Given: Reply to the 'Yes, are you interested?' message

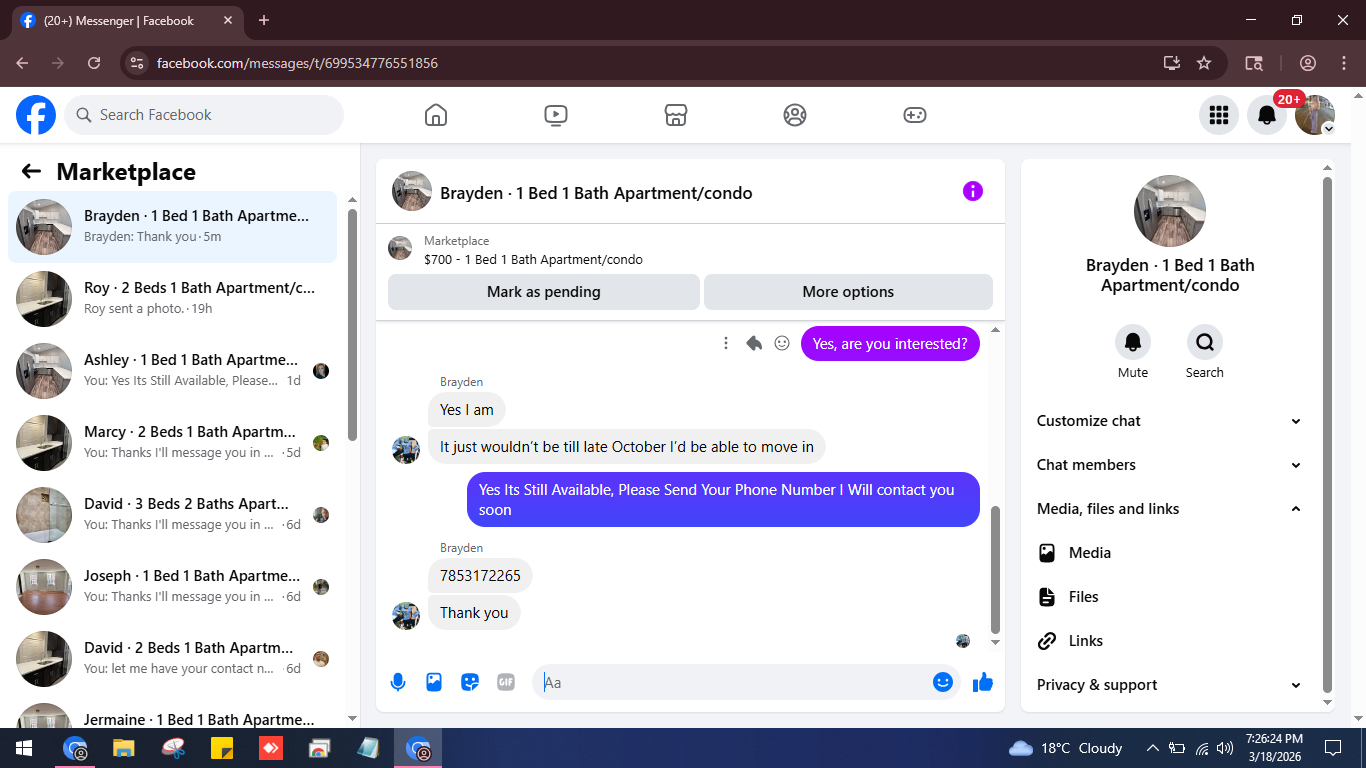Looking at the screenshot, I should pos(754,343).
